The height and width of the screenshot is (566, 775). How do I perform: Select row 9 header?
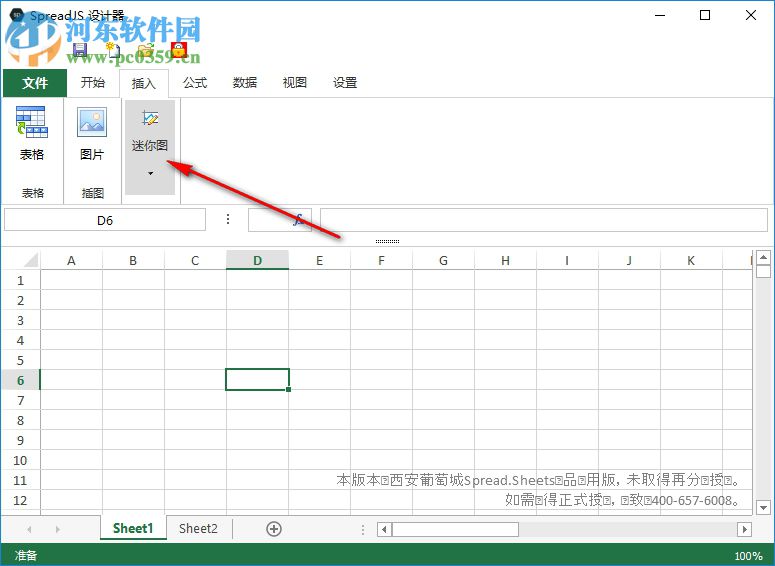(x=20, y=440)
